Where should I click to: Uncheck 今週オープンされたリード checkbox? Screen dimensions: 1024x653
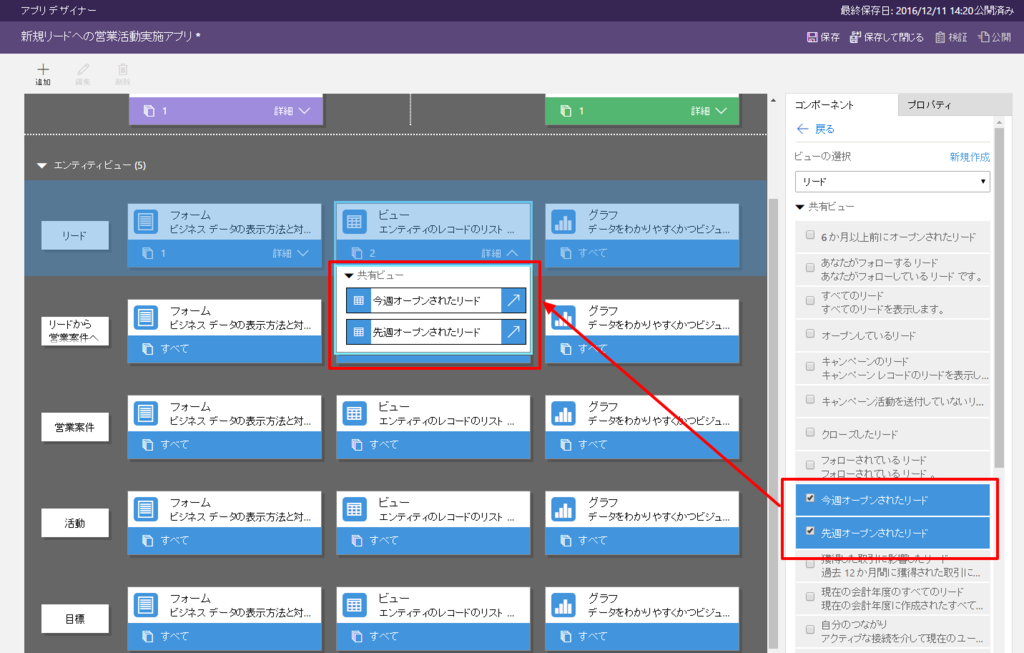click(x=810, y=498)
